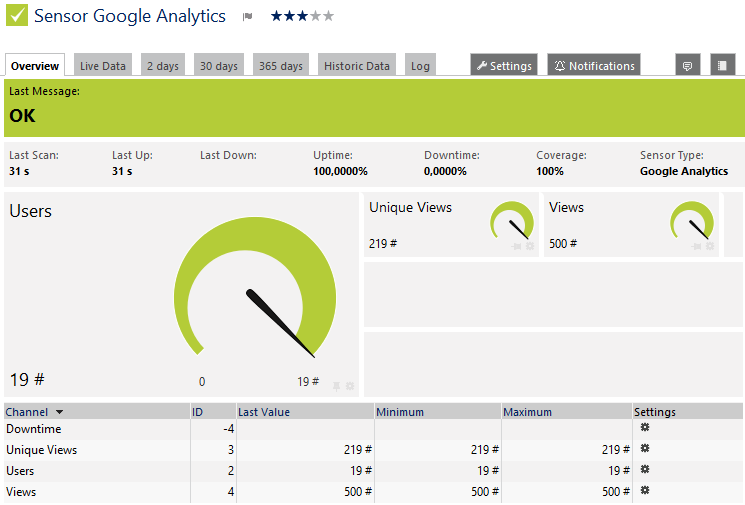Click the Views mini gauge

(x=692, y=220)
